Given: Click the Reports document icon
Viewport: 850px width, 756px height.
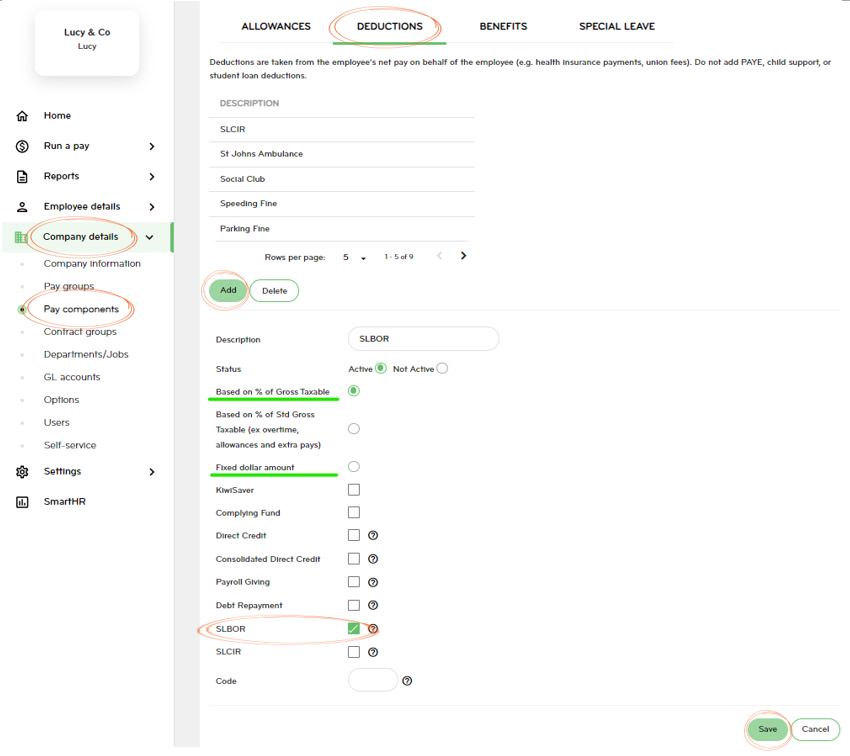Looking at the screenshot, I should (22, 177).
